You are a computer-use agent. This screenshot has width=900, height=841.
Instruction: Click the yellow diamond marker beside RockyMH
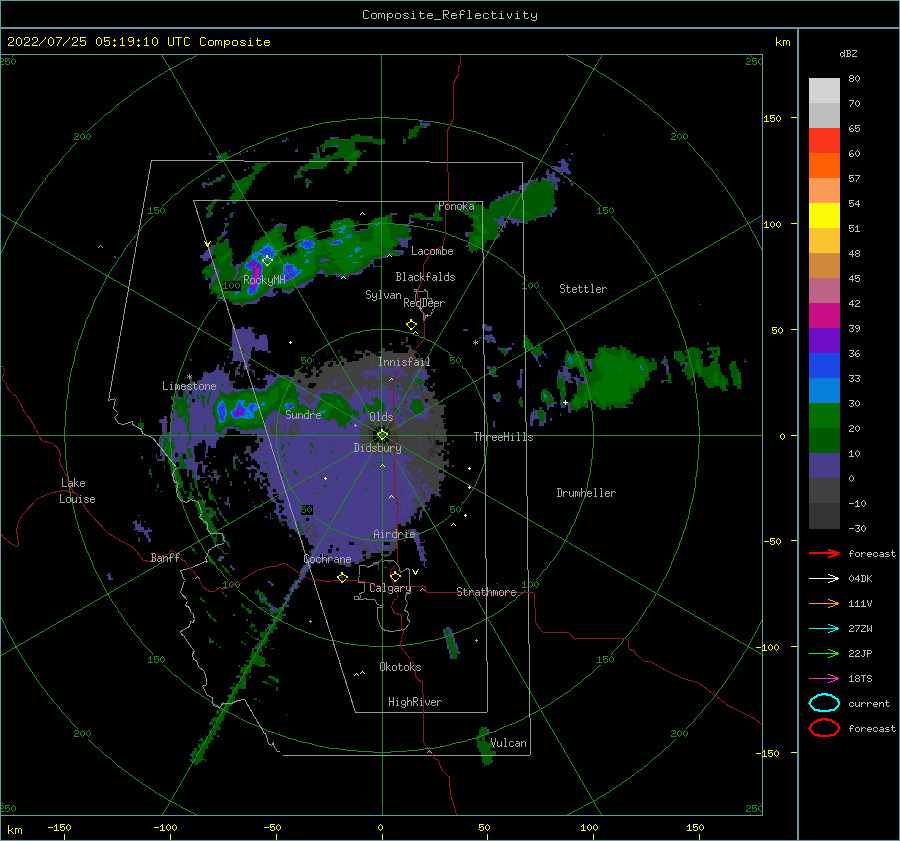coord(267,260)
